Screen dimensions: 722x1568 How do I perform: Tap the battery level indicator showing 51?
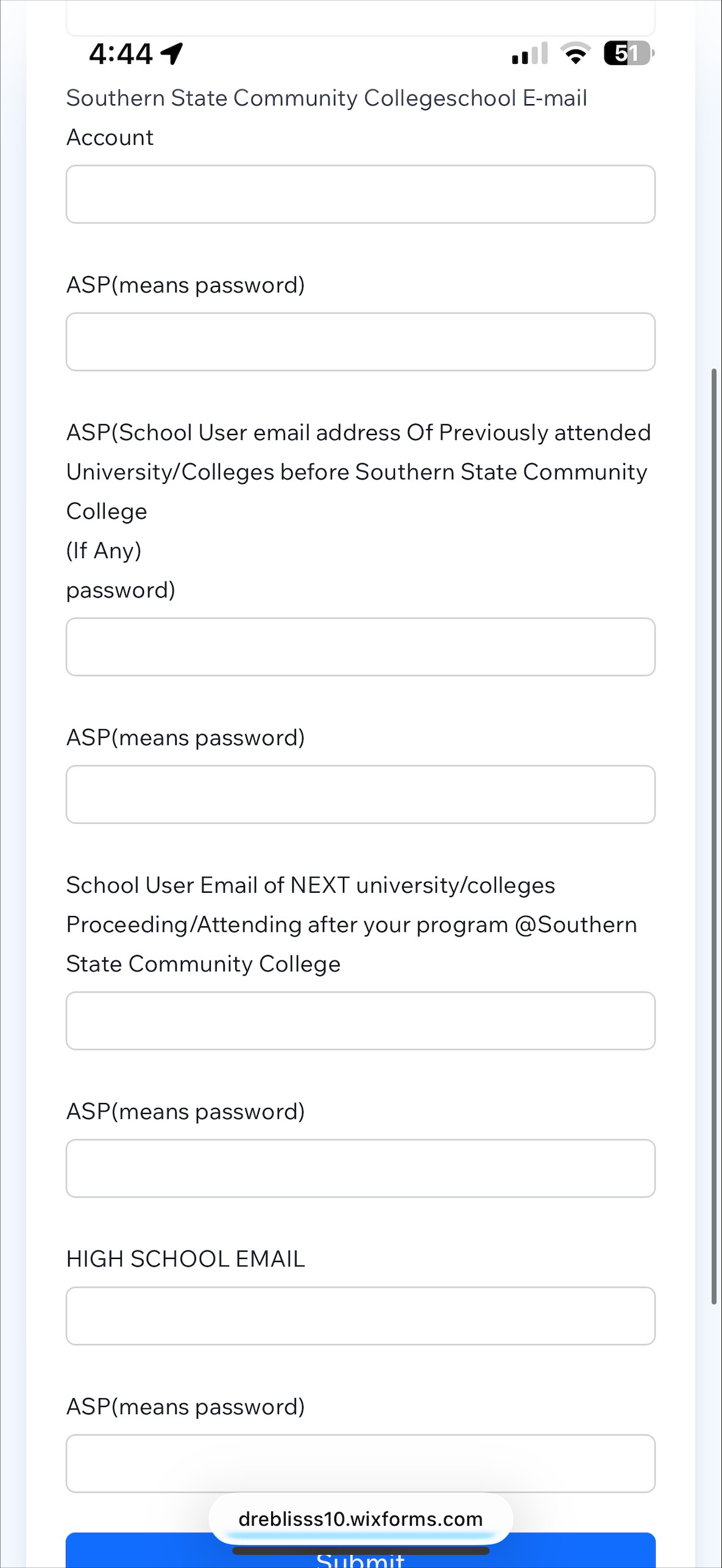click(629, 54)
